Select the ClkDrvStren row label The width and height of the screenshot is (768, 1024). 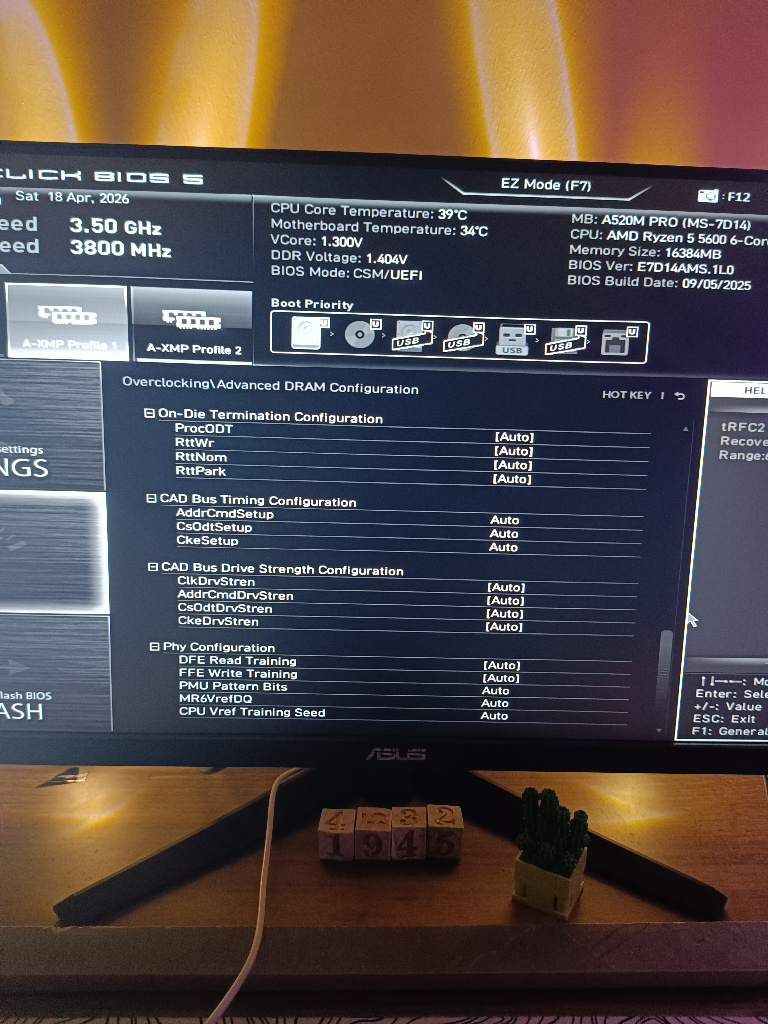click(x=216, y=581)
